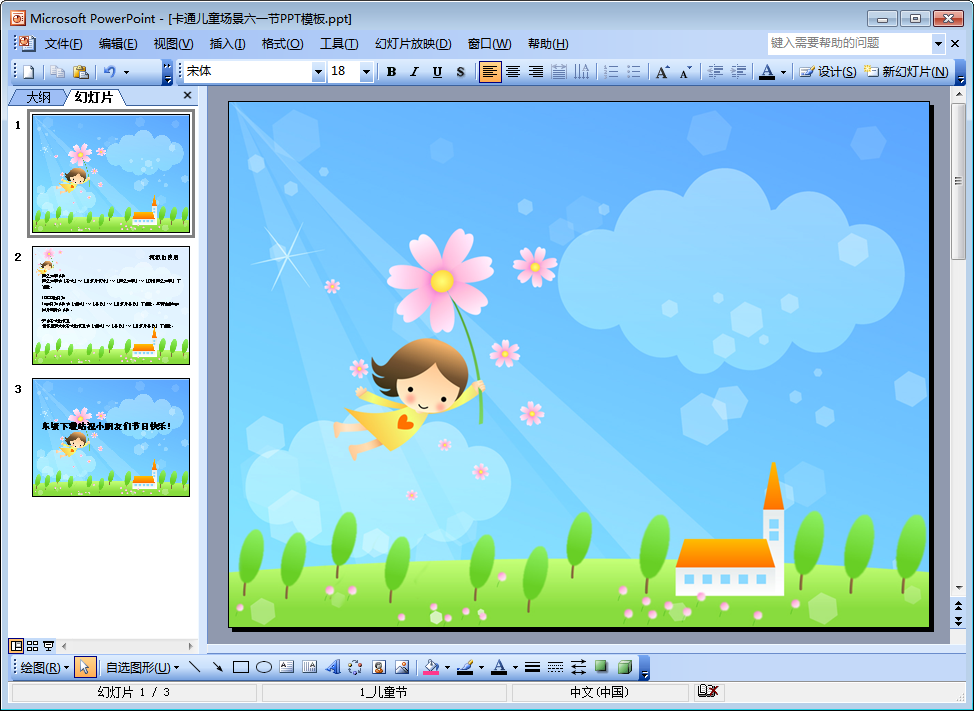Apply line color brush swatch
Viewport: 974px width, 711px height.
pos(465,668)
